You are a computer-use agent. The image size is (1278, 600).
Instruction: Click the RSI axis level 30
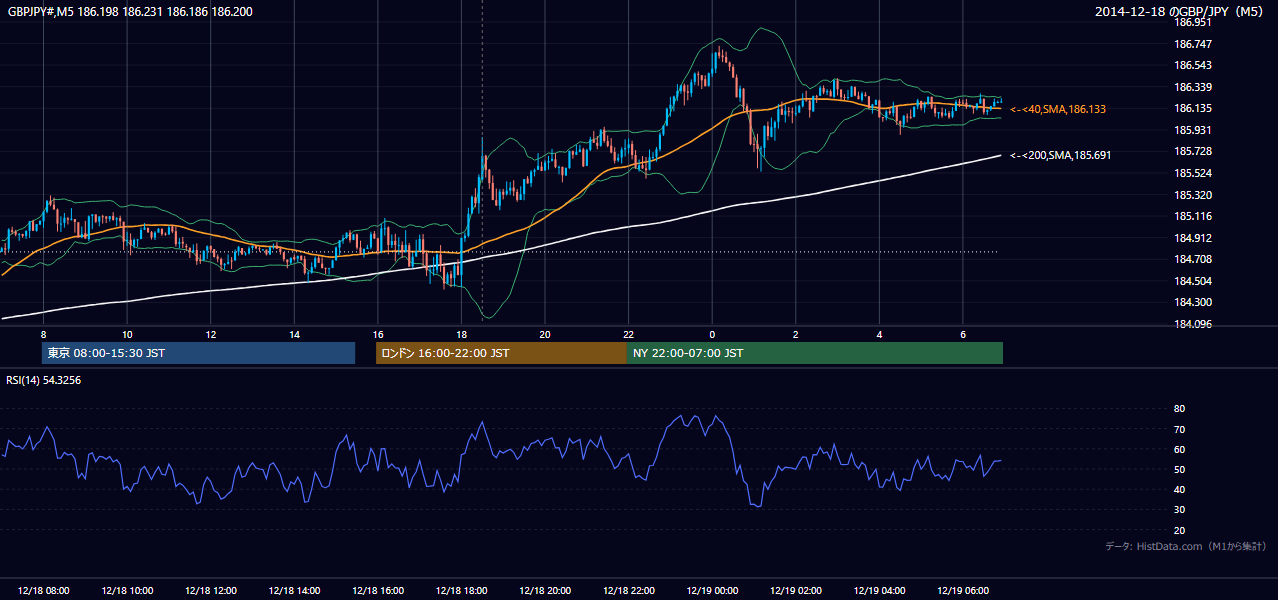point(1180,510)
